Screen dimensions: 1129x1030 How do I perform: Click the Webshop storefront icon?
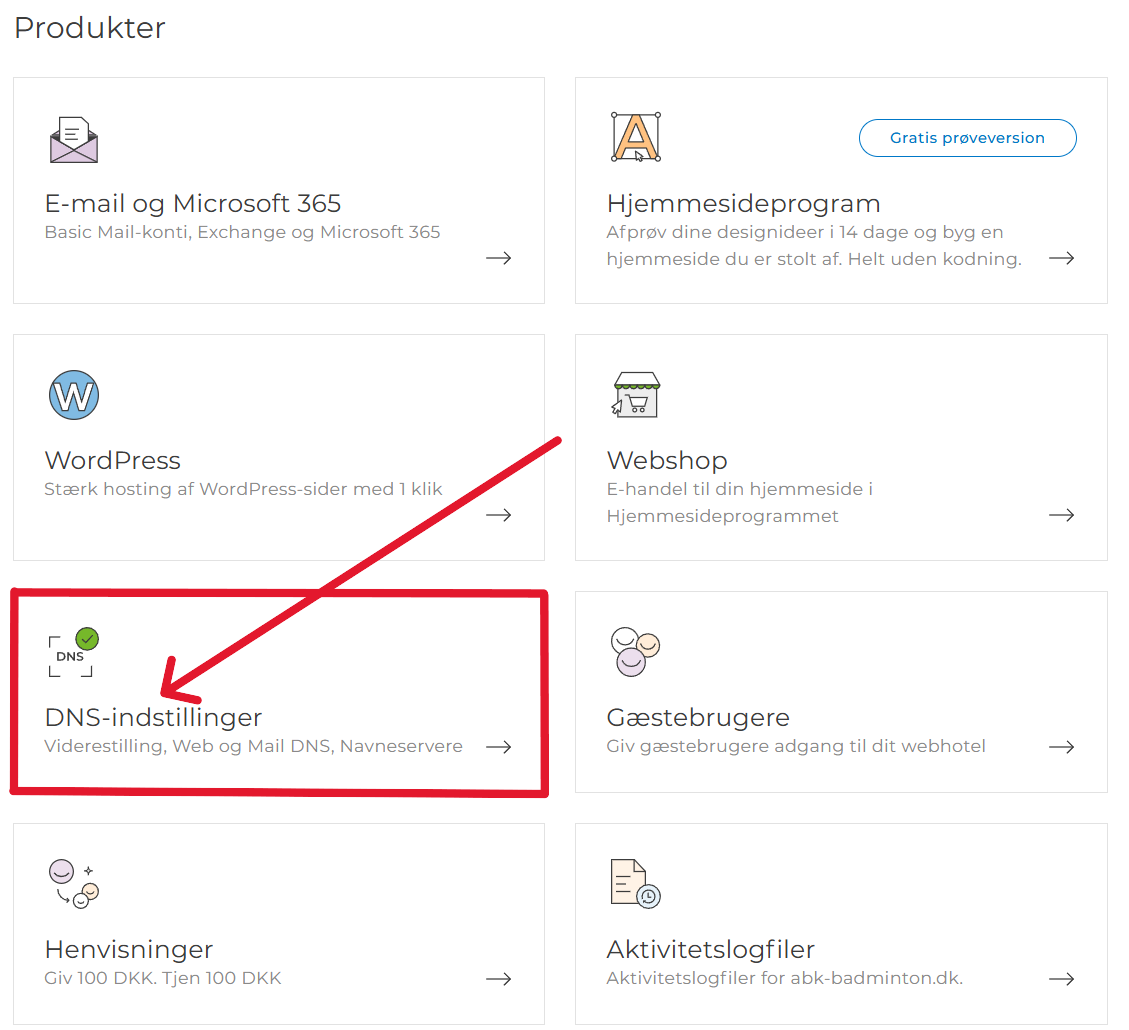(x=636, y=394)
